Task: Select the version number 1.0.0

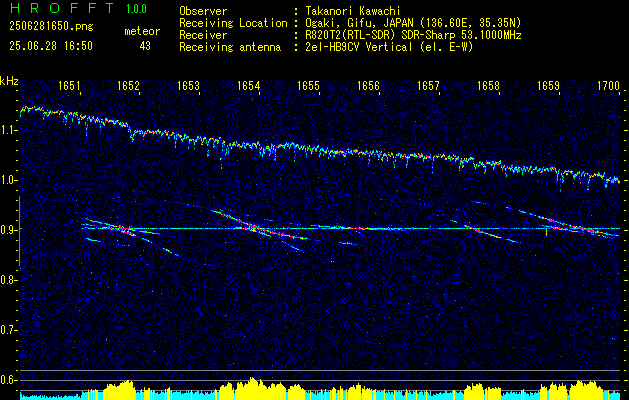Action: 136,9
